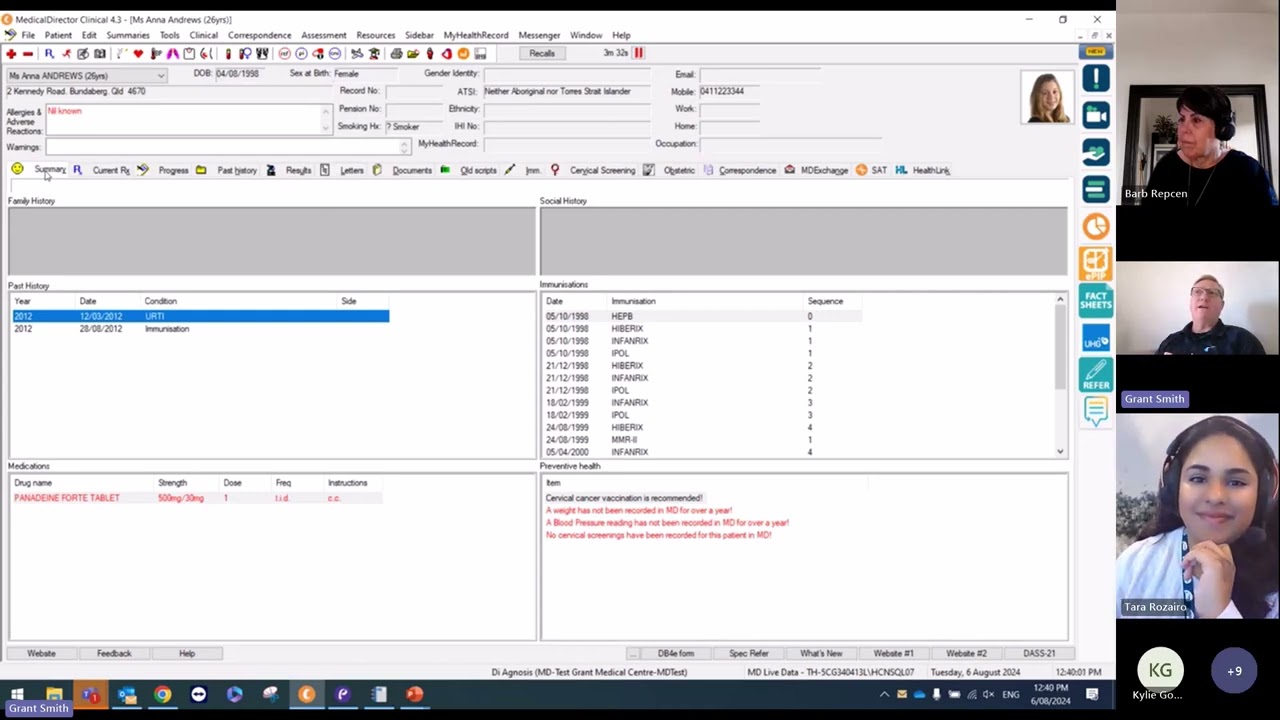Screen dimensions: 1280x720
Task: Click the open folder toolbar icon
Action: point(412,54)
